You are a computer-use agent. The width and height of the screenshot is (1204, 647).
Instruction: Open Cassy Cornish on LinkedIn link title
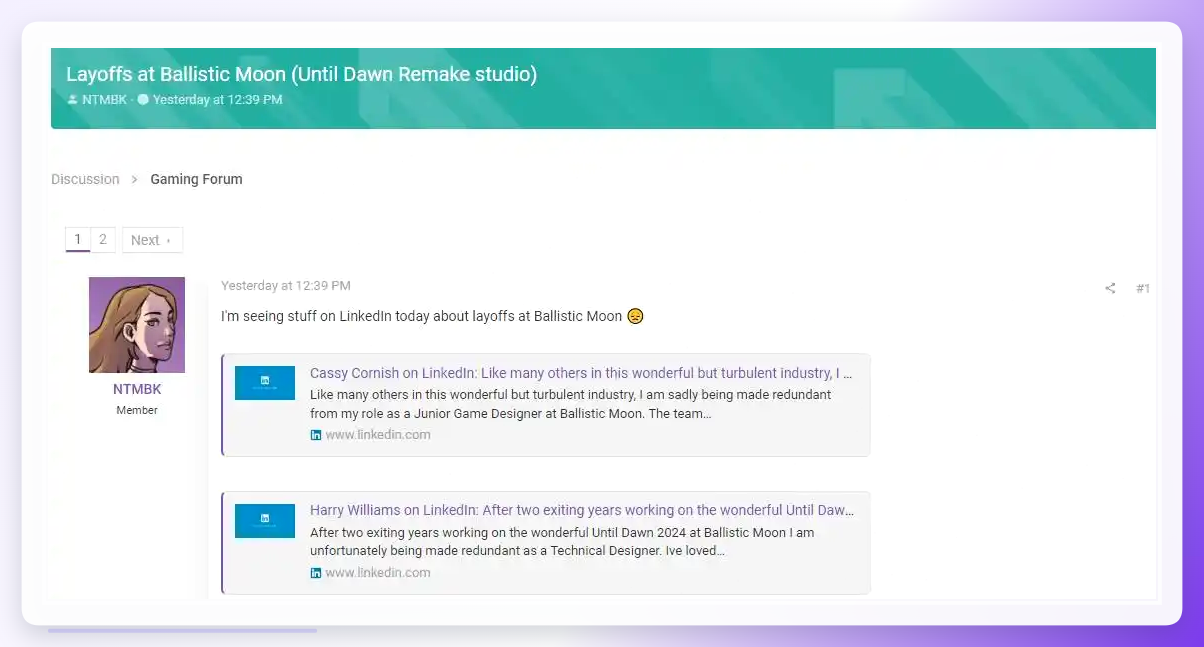[x=581, y=373]
